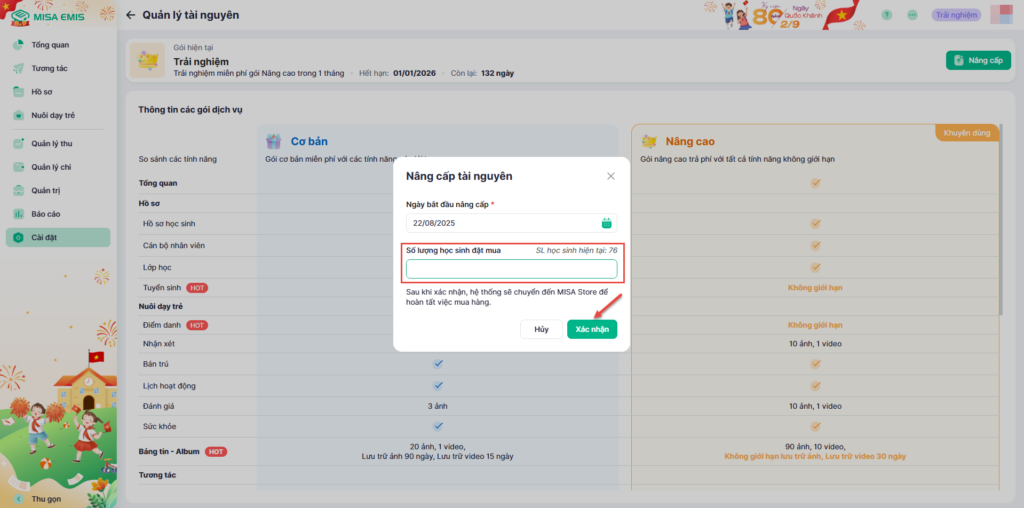Click the Cơ bản package heading
This screenshot has width=1024, height=508.
[309, 141]
